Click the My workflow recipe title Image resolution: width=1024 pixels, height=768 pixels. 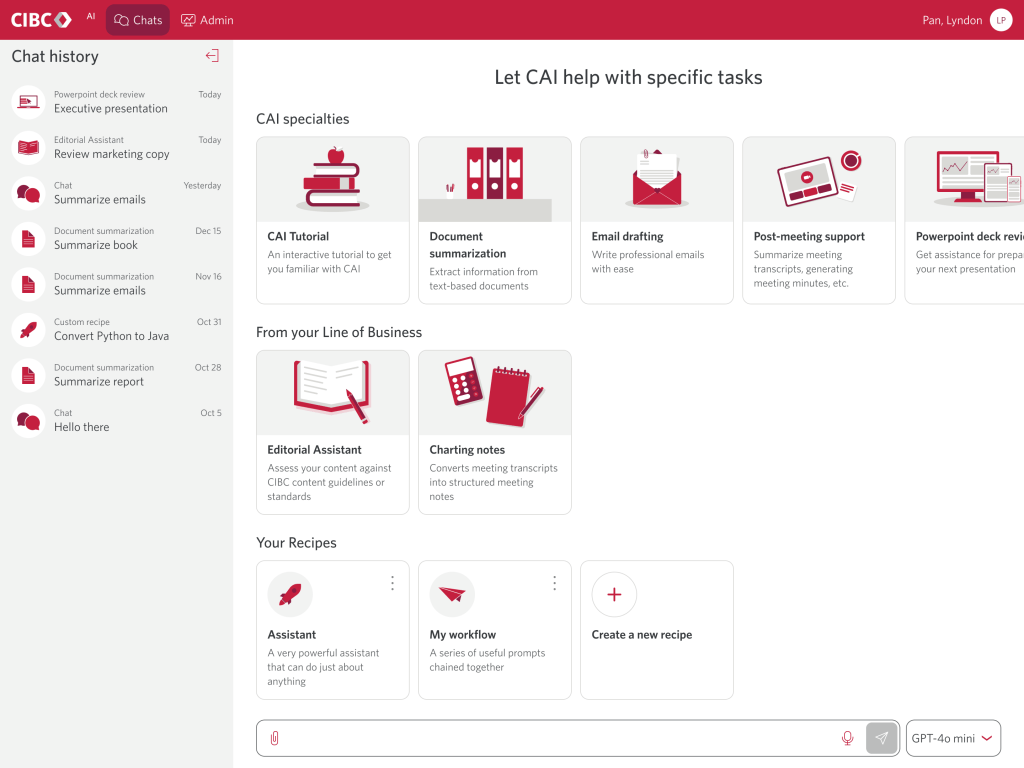point(462,635)
